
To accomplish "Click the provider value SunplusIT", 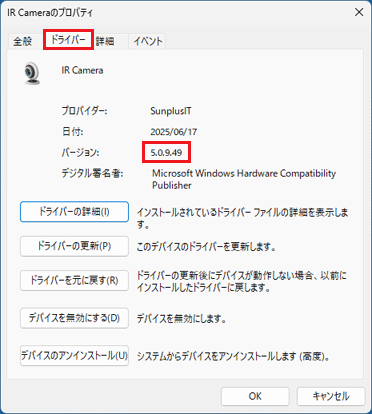I will click(x=171, y=111).
